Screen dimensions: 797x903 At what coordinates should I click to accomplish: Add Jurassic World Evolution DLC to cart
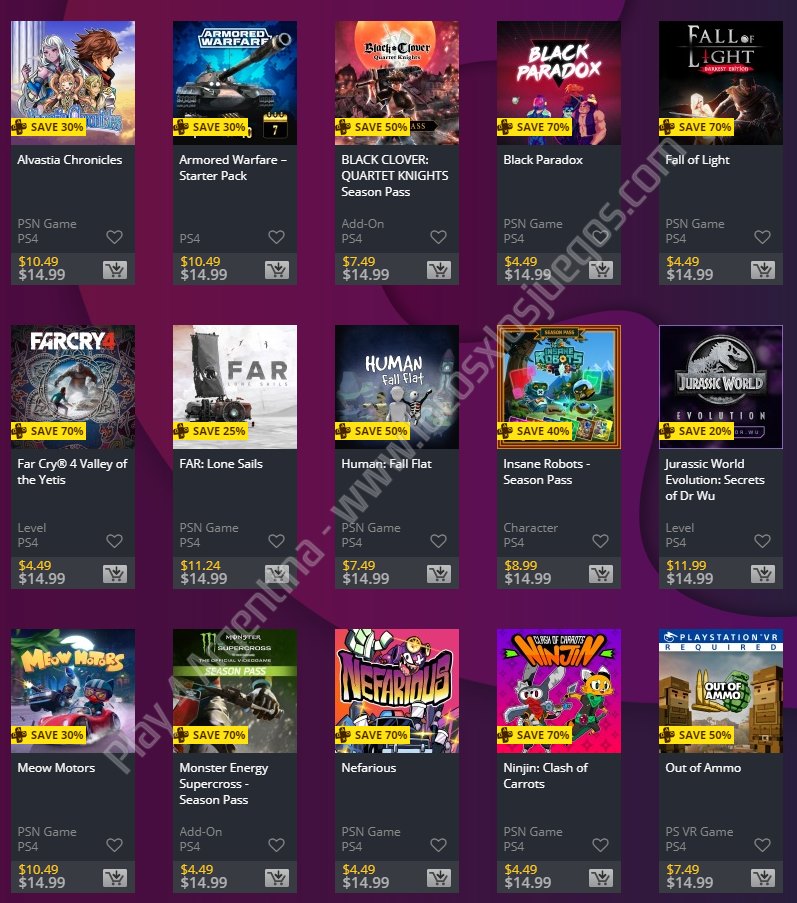763,574
